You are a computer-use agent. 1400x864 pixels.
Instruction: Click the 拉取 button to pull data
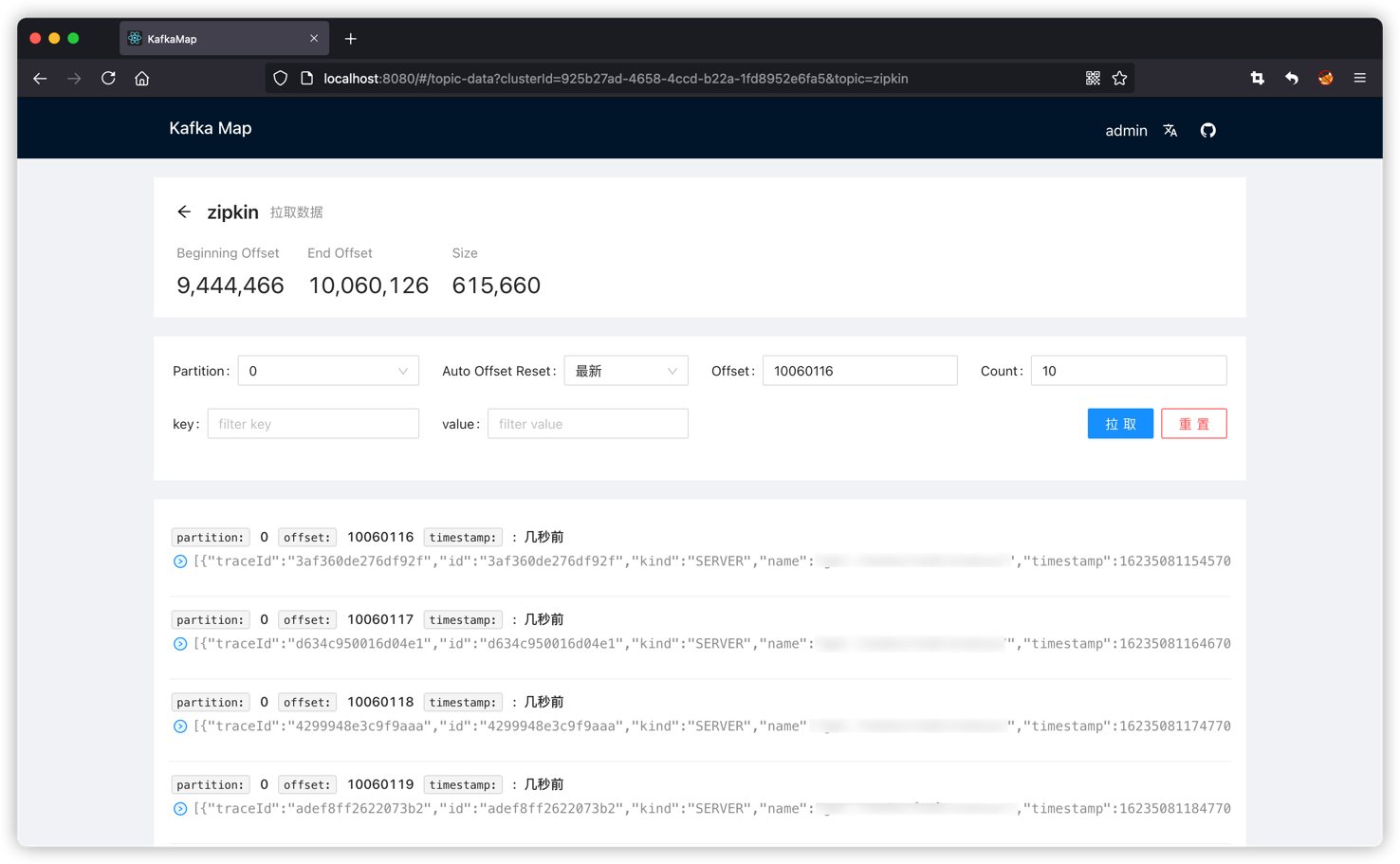1120,423
